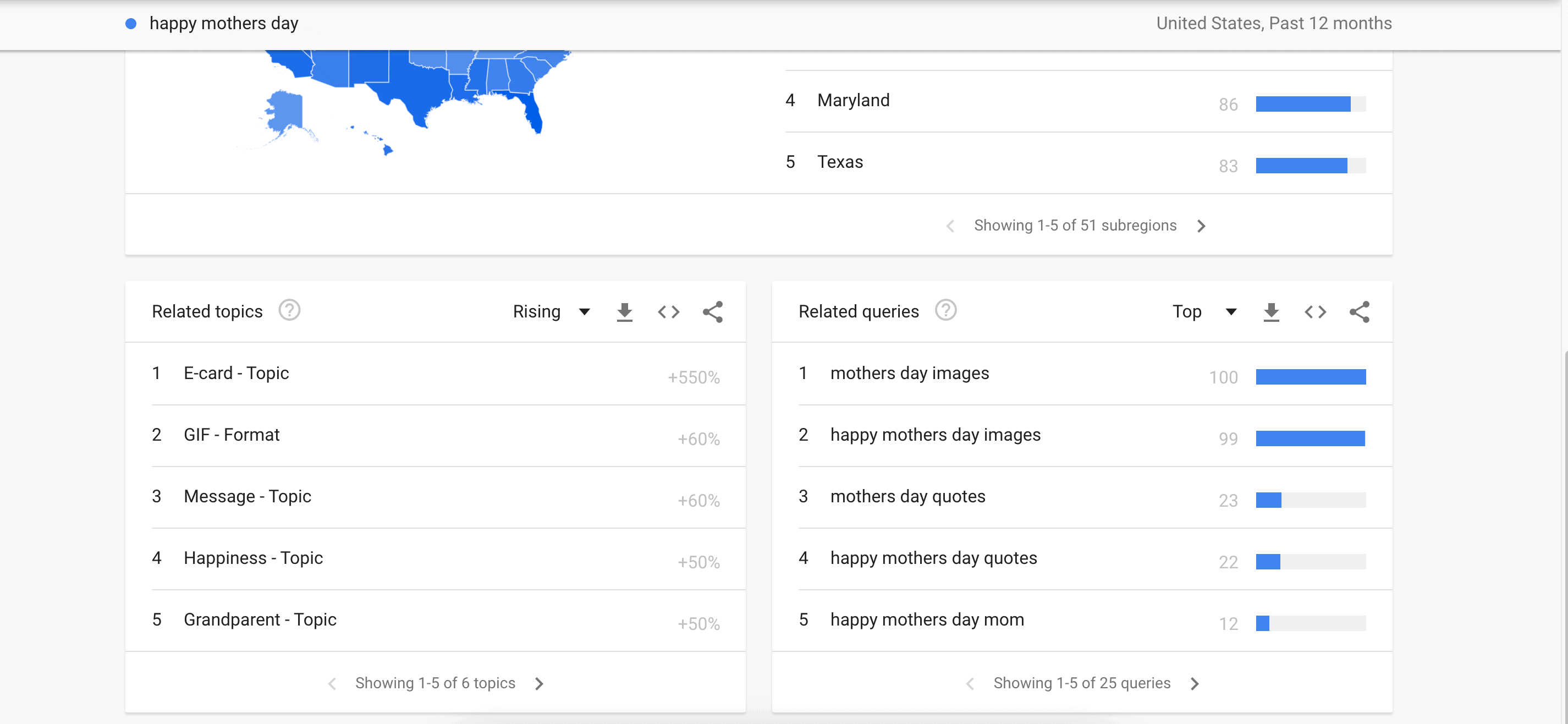Click the embed code icon for Related queries
The height and width of the screenshot is (724, 1568).
(1315, 311)
